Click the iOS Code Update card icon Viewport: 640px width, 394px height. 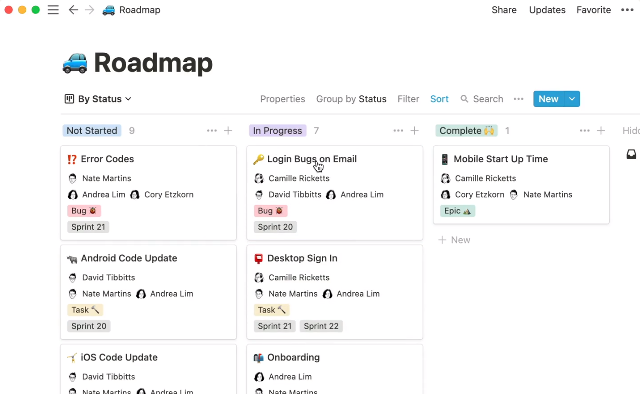pyautogui.click(x=72, y=358)
